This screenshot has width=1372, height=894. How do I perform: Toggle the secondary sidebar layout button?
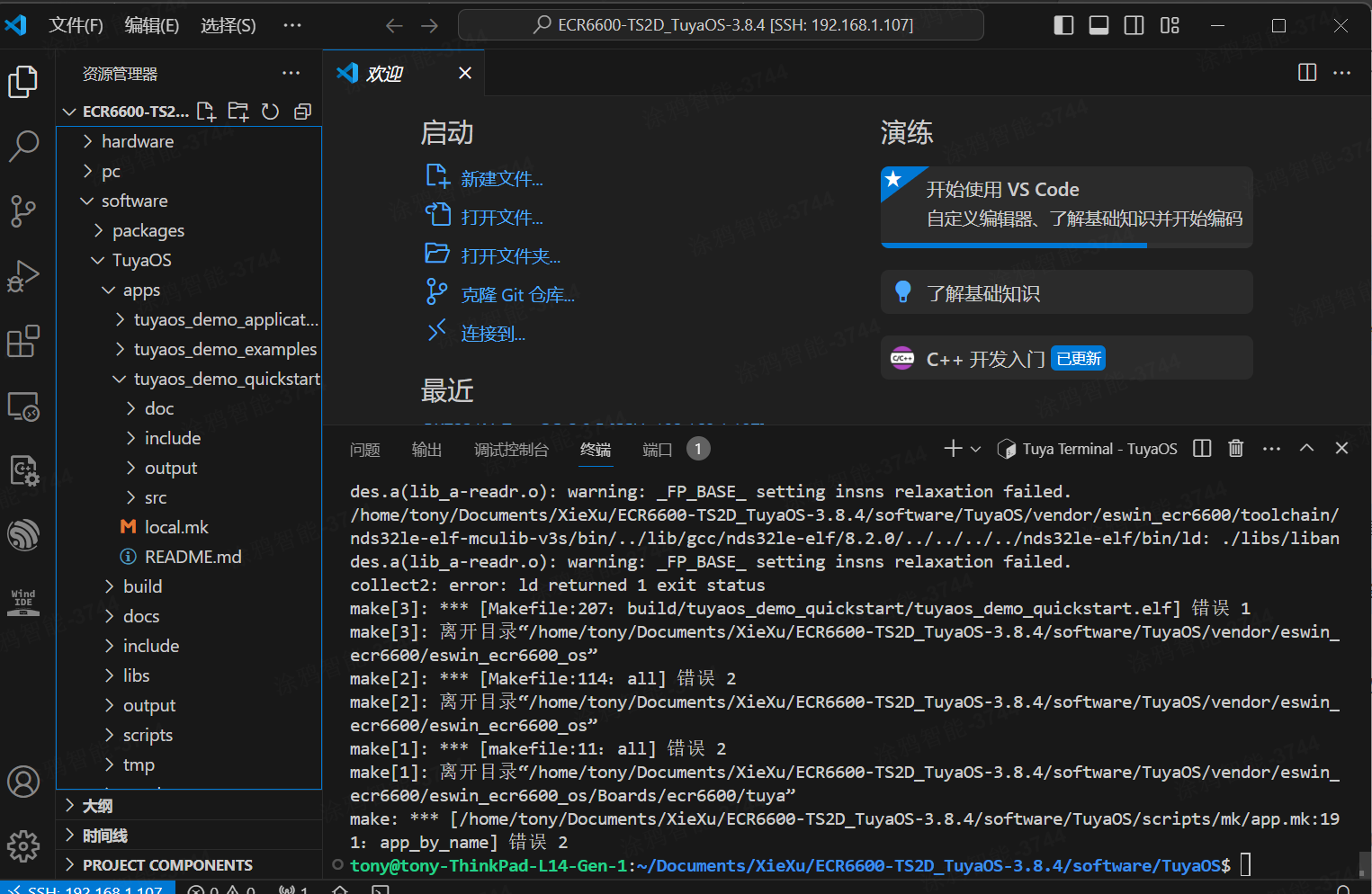coord(1134,25)
